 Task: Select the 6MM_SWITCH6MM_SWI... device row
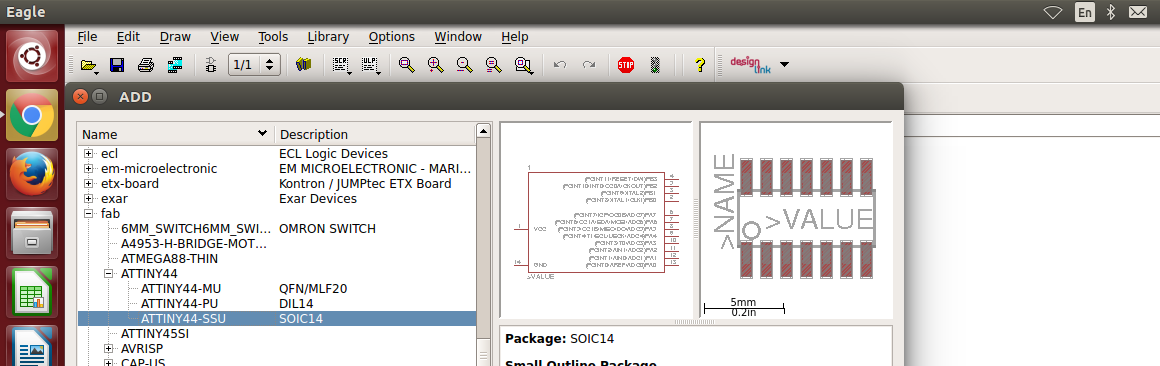coord(277,228)
